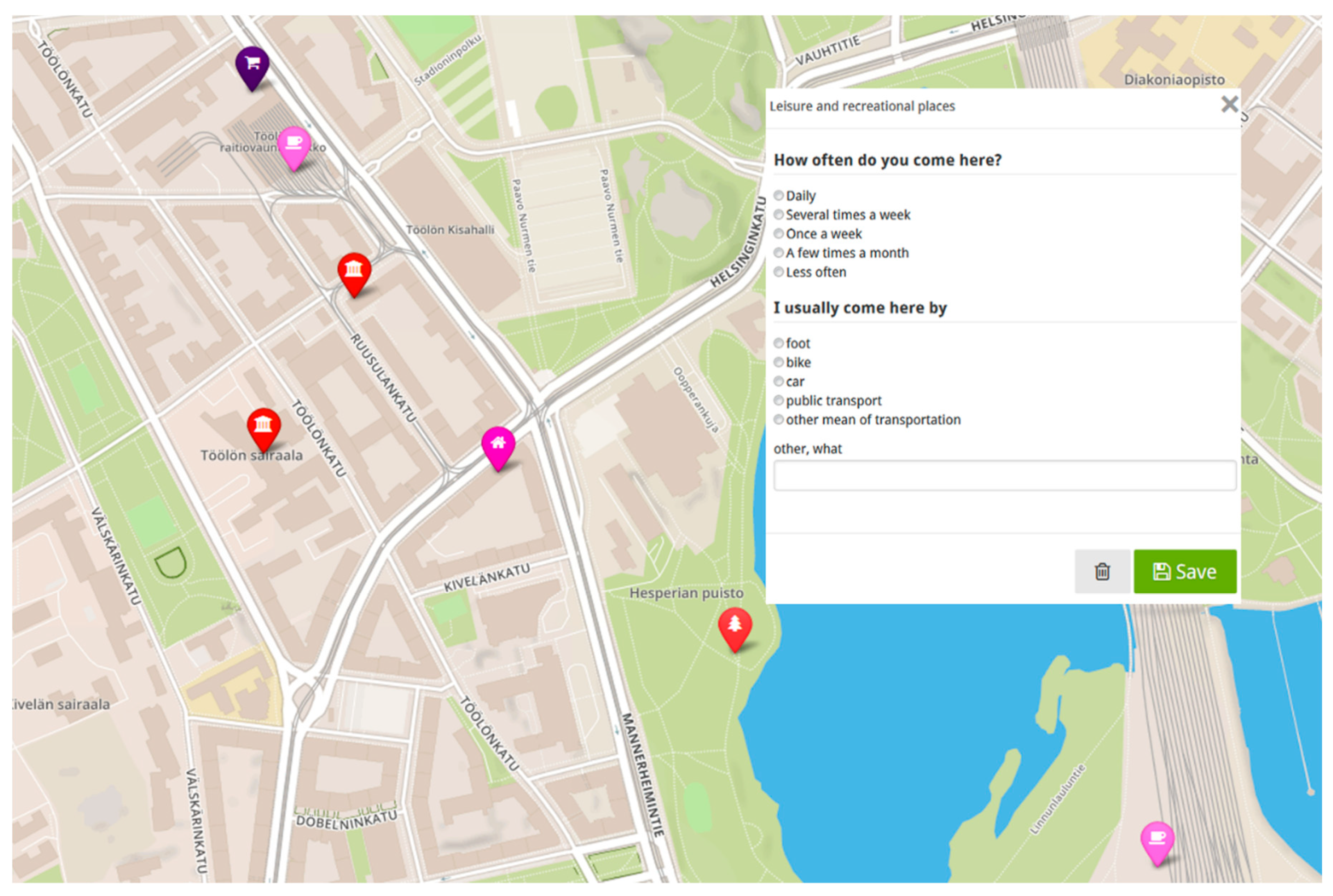Select Once a week option
The image size is (1333, 896).
(778, 234)
